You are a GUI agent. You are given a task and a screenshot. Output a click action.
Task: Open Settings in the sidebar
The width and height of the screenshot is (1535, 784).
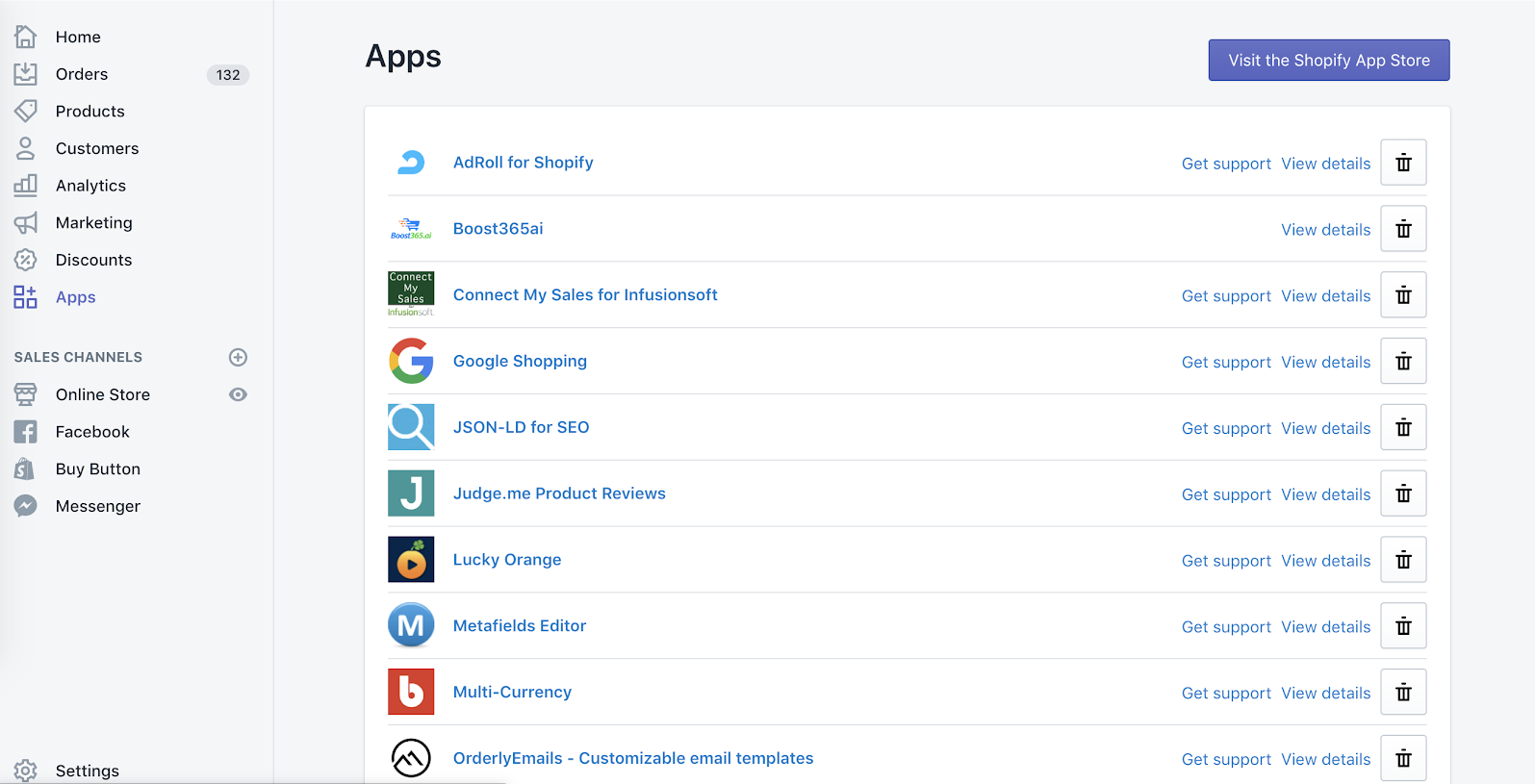(x=88, y=771)
